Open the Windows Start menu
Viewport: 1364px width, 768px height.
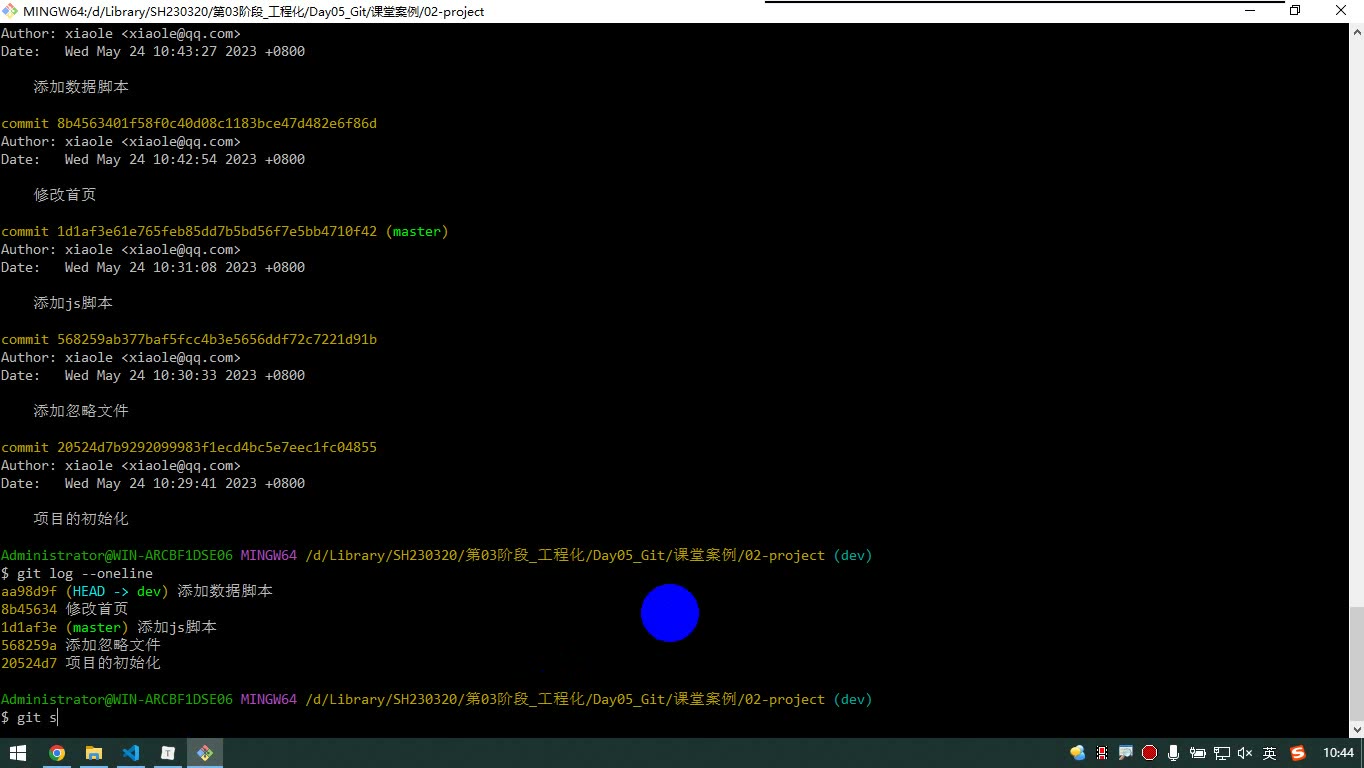(x=19, y=753)
